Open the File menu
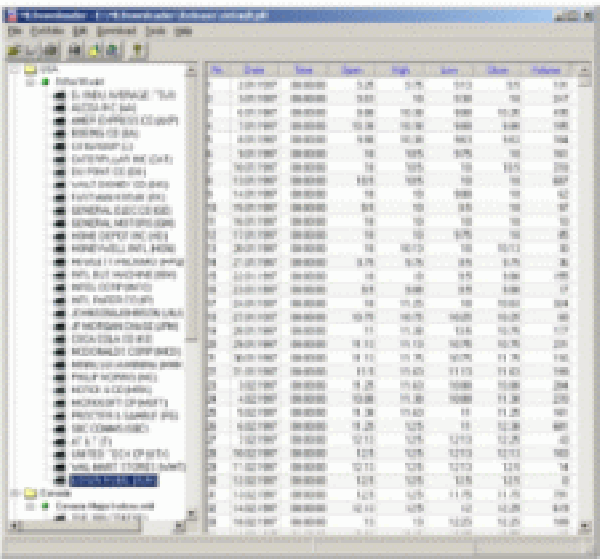Viewport: 600px width, 559px height. (15, 31)
